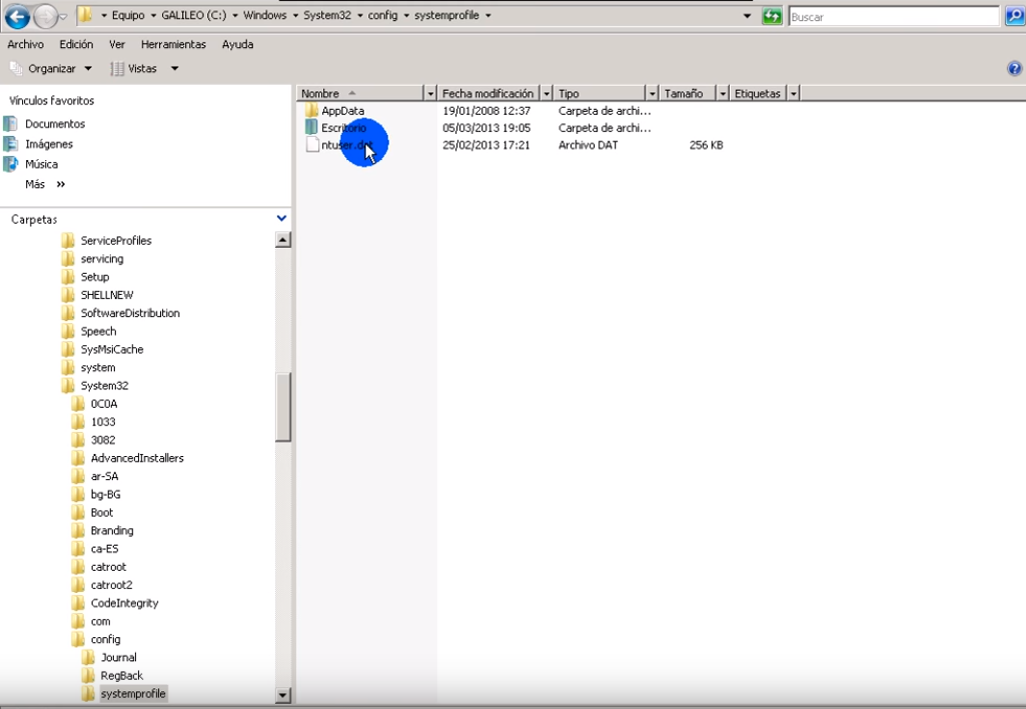Click the Buscar search field

[x=893, y=17]
